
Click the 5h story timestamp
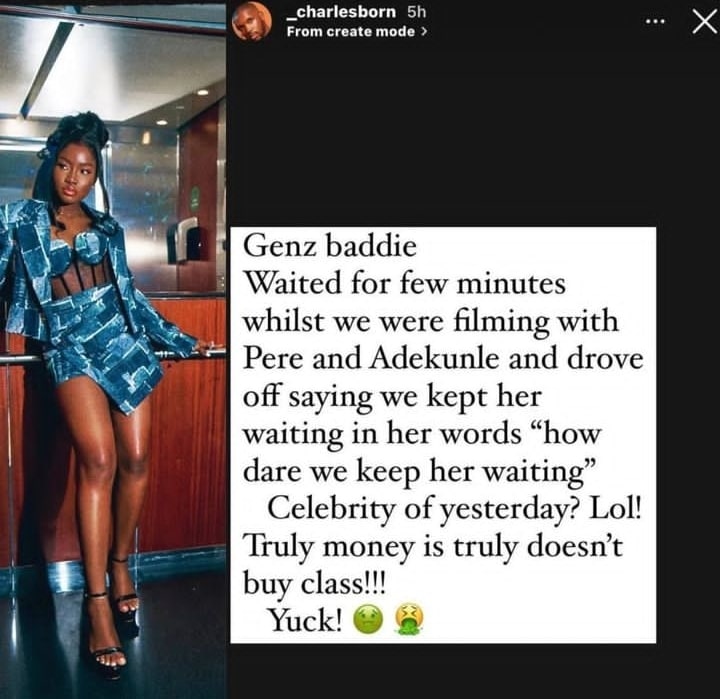pos(418,13)
